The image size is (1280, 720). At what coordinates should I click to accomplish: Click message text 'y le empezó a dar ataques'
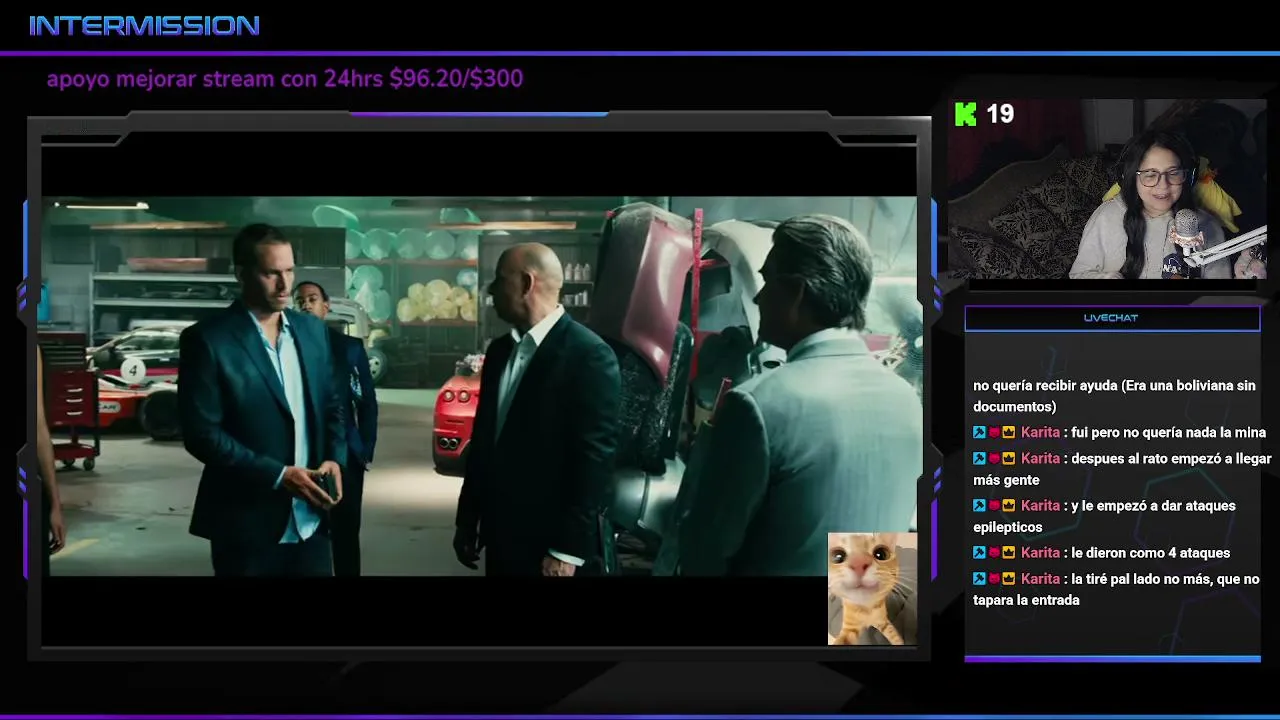pos(1153,506)
